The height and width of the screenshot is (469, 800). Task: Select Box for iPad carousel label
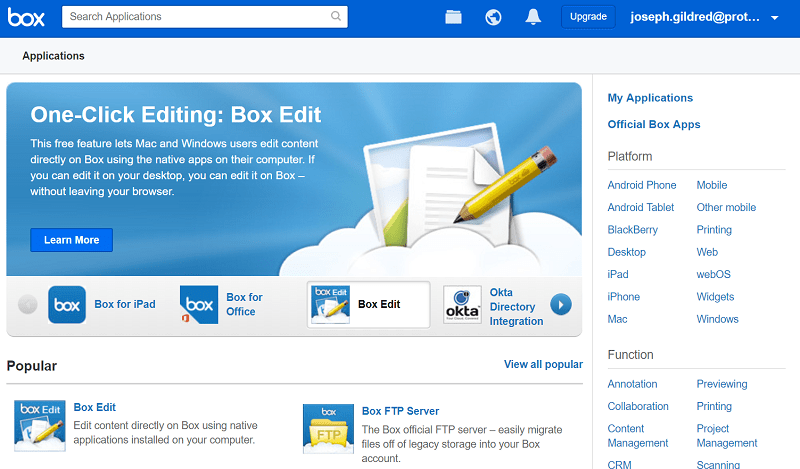(x=125, y=304)
